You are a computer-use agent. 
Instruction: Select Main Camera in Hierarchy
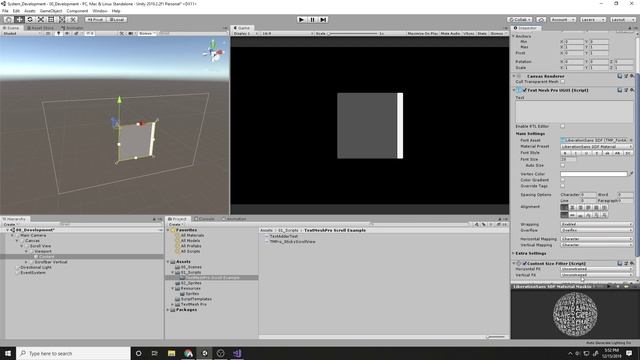click(x=33, y=236)
